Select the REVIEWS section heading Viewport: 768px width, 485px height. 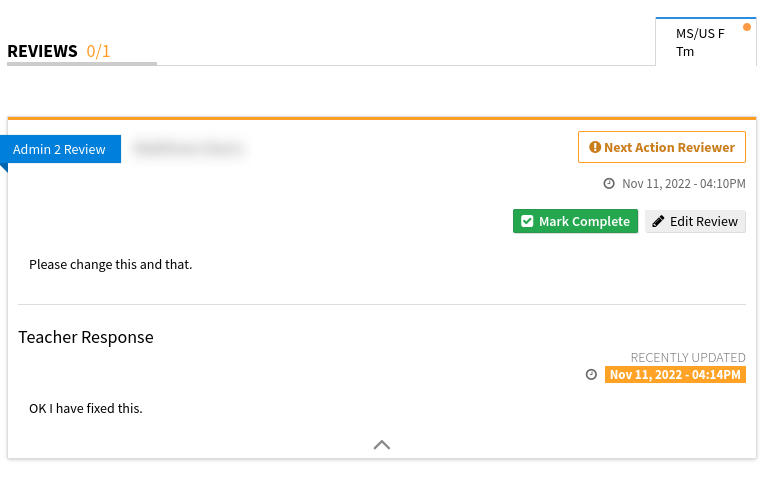(x=42, y=51)
